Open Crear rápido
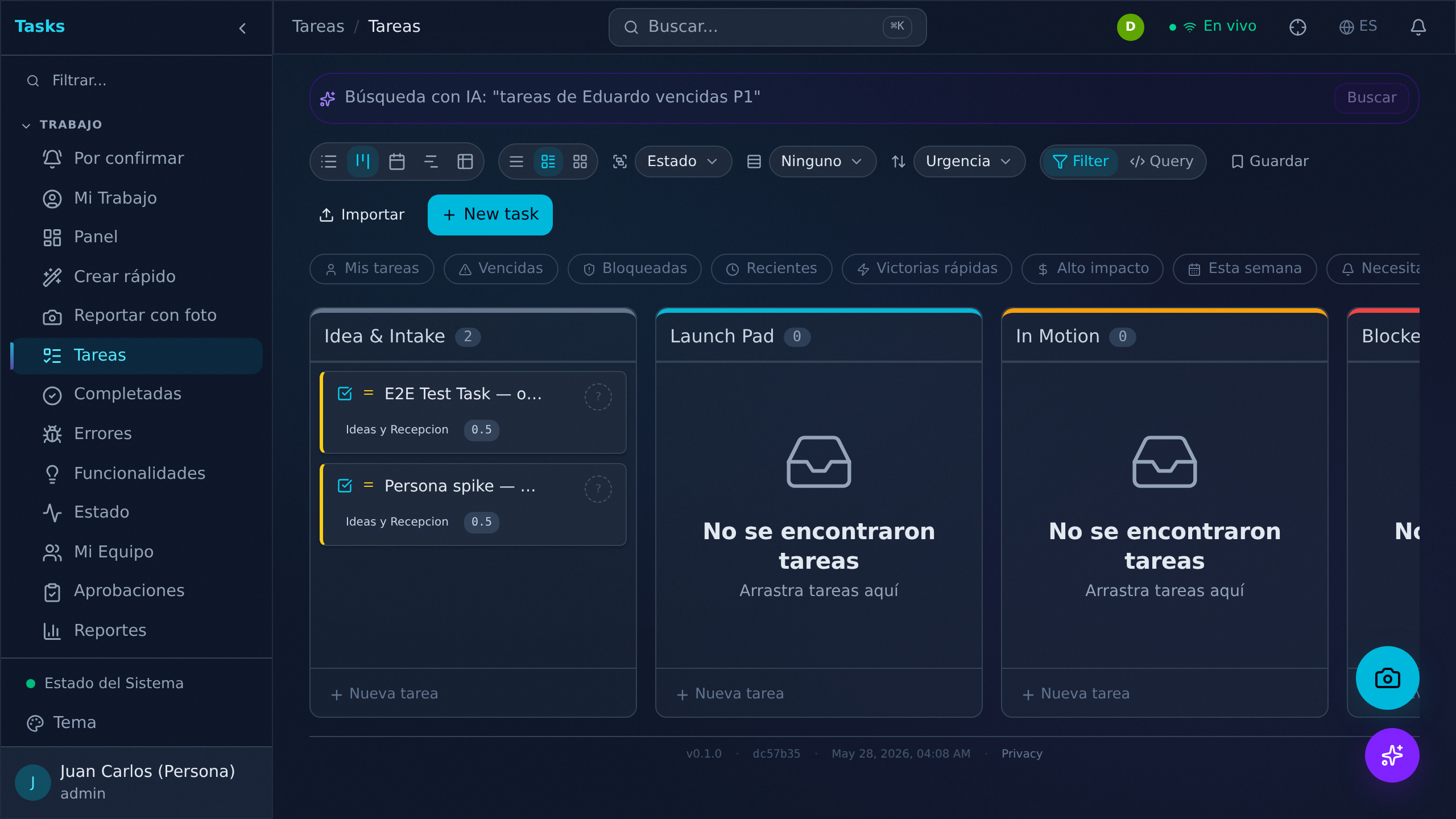The height and width of the screenshot is (819, 1456). pyautogui.click(x=136, y=276)
